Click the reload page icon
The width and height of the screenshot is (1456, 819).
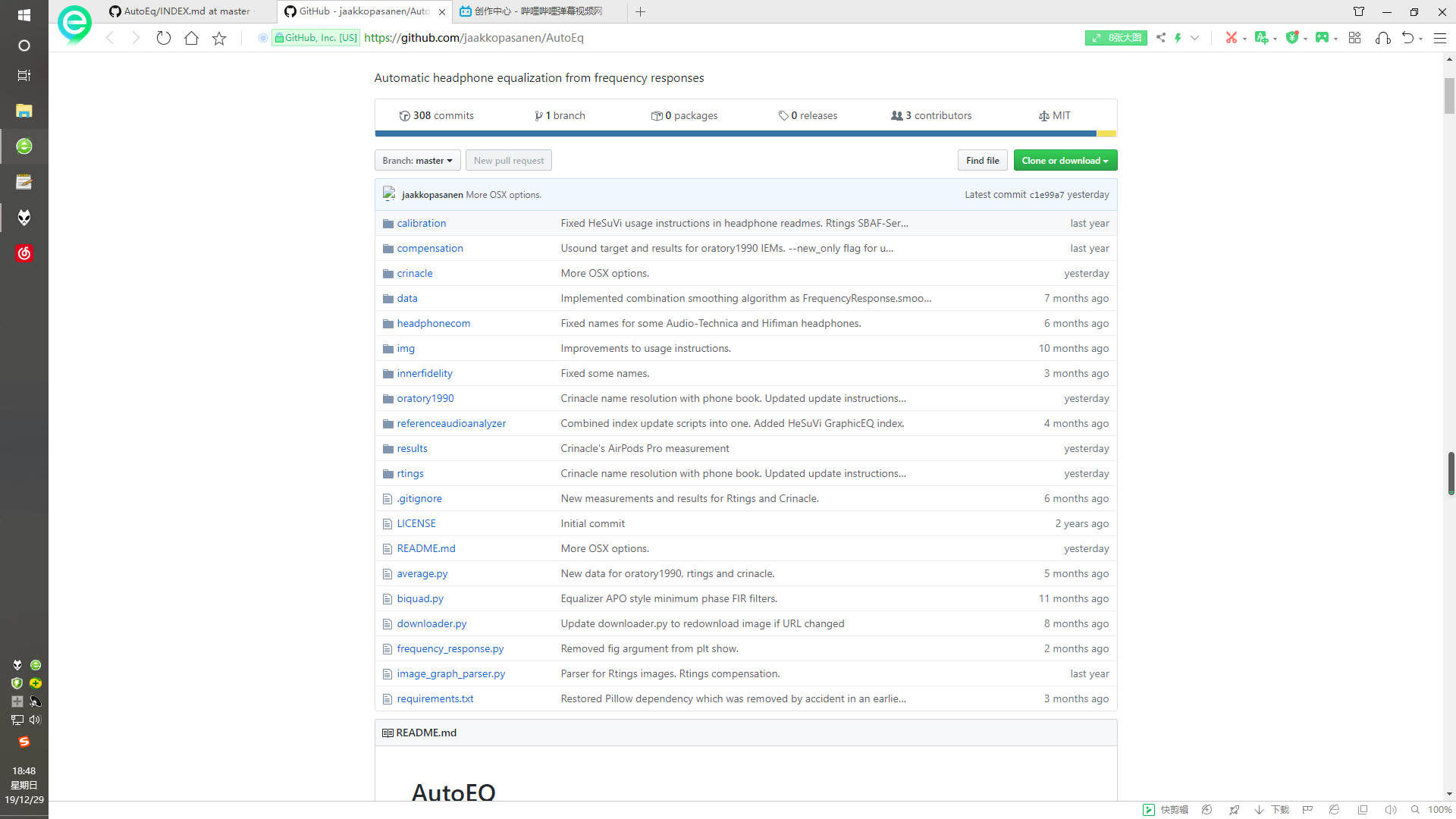[163, 38]
